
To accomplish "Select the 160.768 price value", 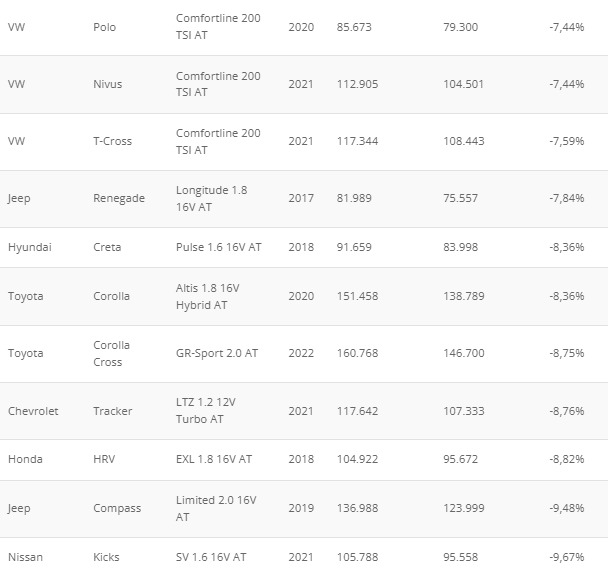I will (357, 353).
